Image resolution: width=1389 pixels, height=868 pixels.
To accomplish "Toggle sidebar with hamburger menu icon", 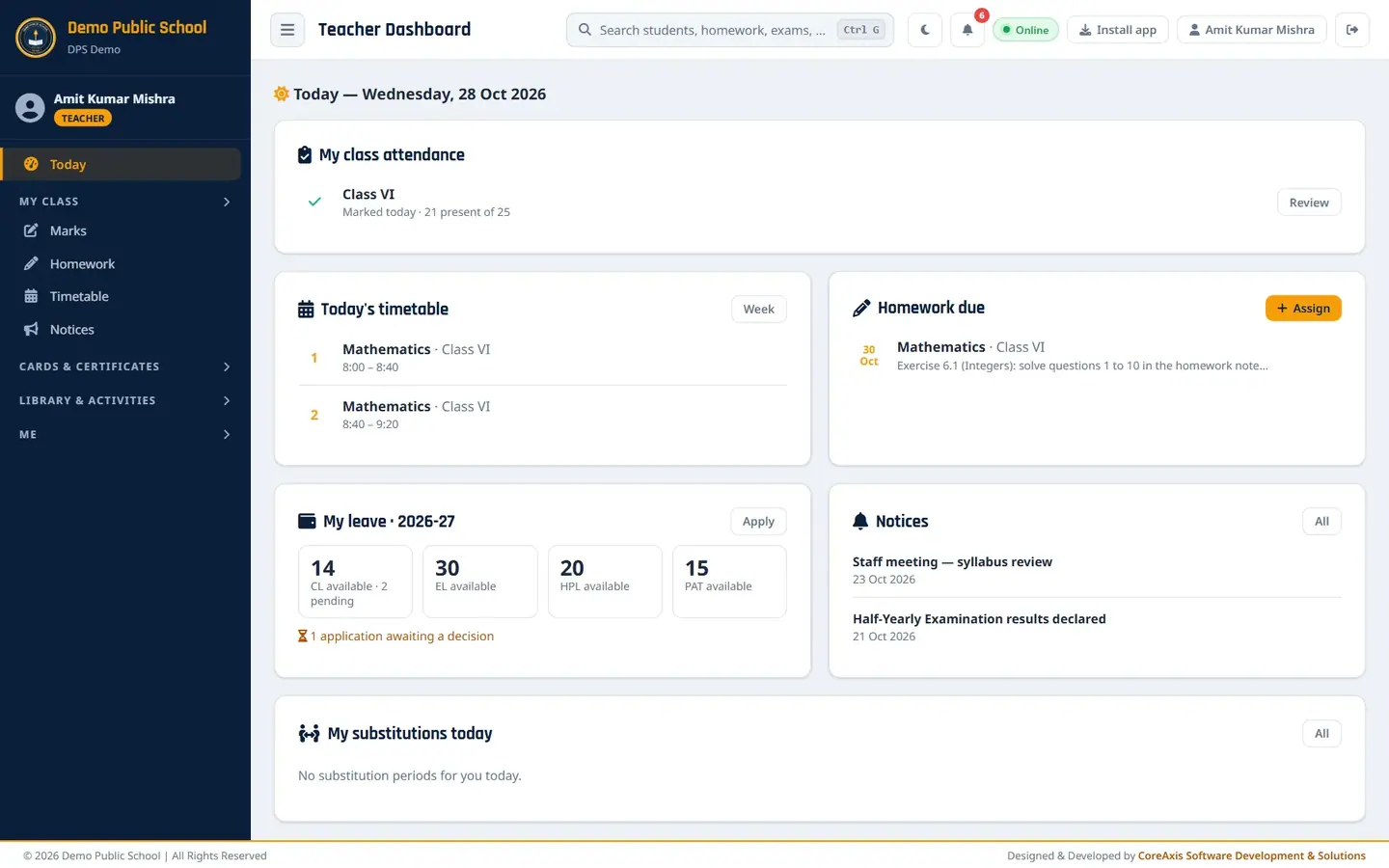I will (x=287, y=30).
